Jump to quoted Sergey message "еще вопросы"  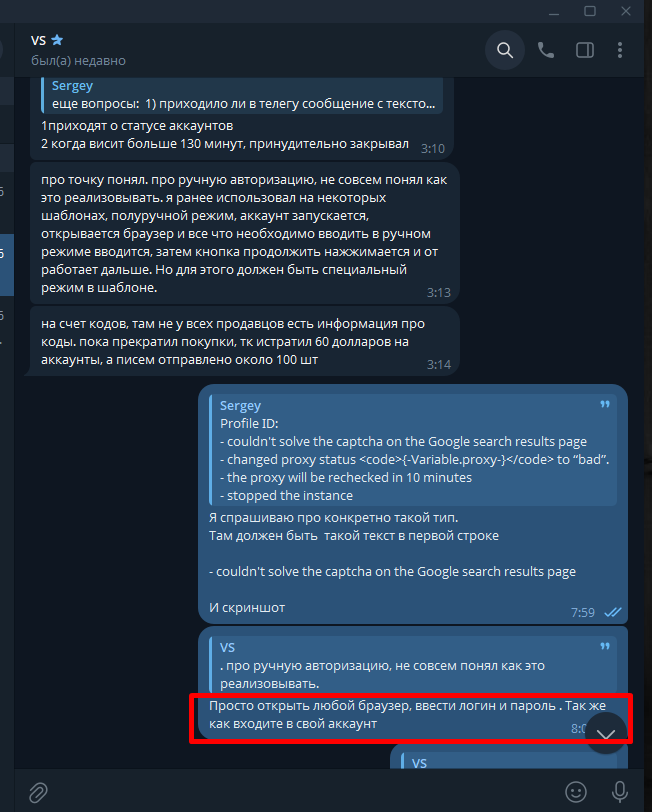242,95
